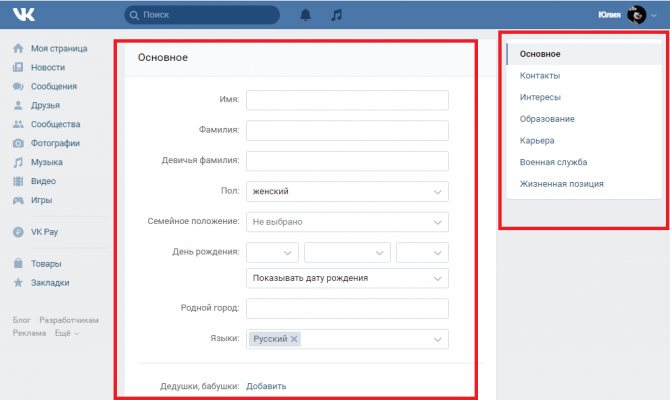Screen dimensions: 670x400
Task: Open notifications bell icon
Action: point(305,15)
